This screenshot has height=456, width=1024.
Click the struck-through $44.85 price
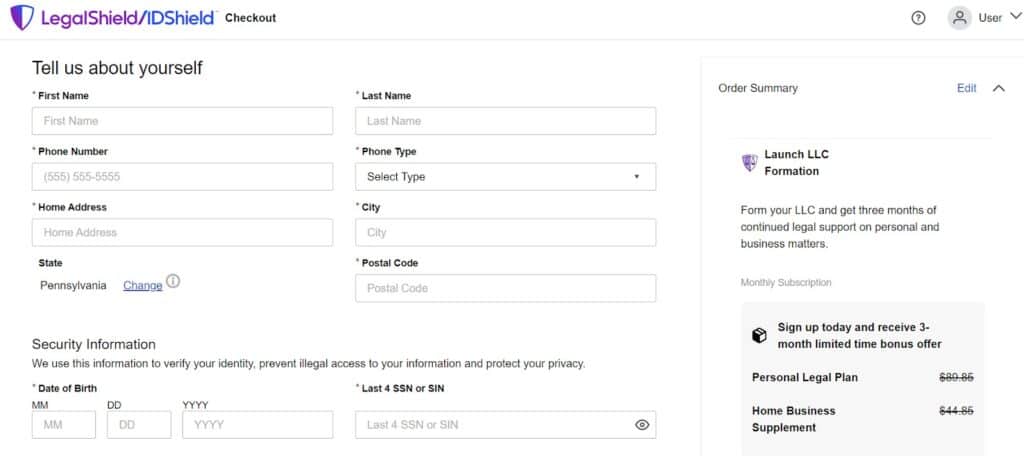point(956,411)
